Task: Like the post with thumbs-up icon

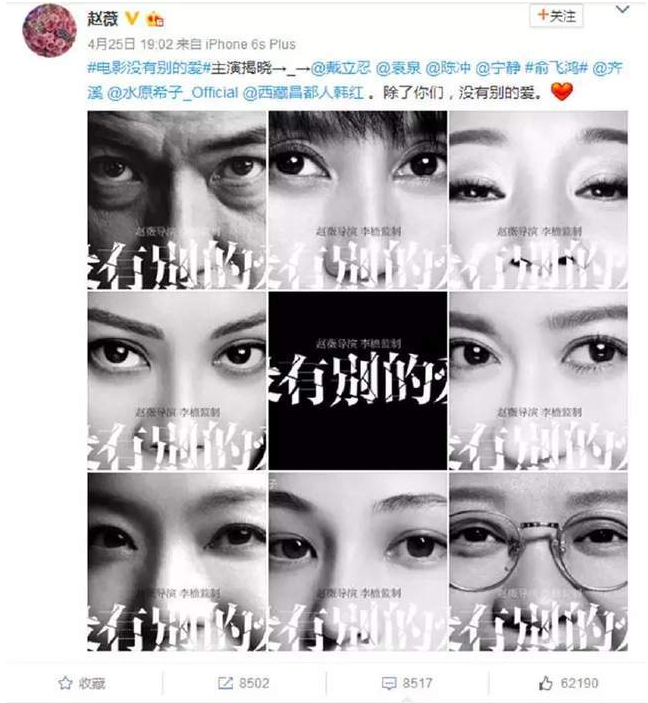Action: point(545,683)
